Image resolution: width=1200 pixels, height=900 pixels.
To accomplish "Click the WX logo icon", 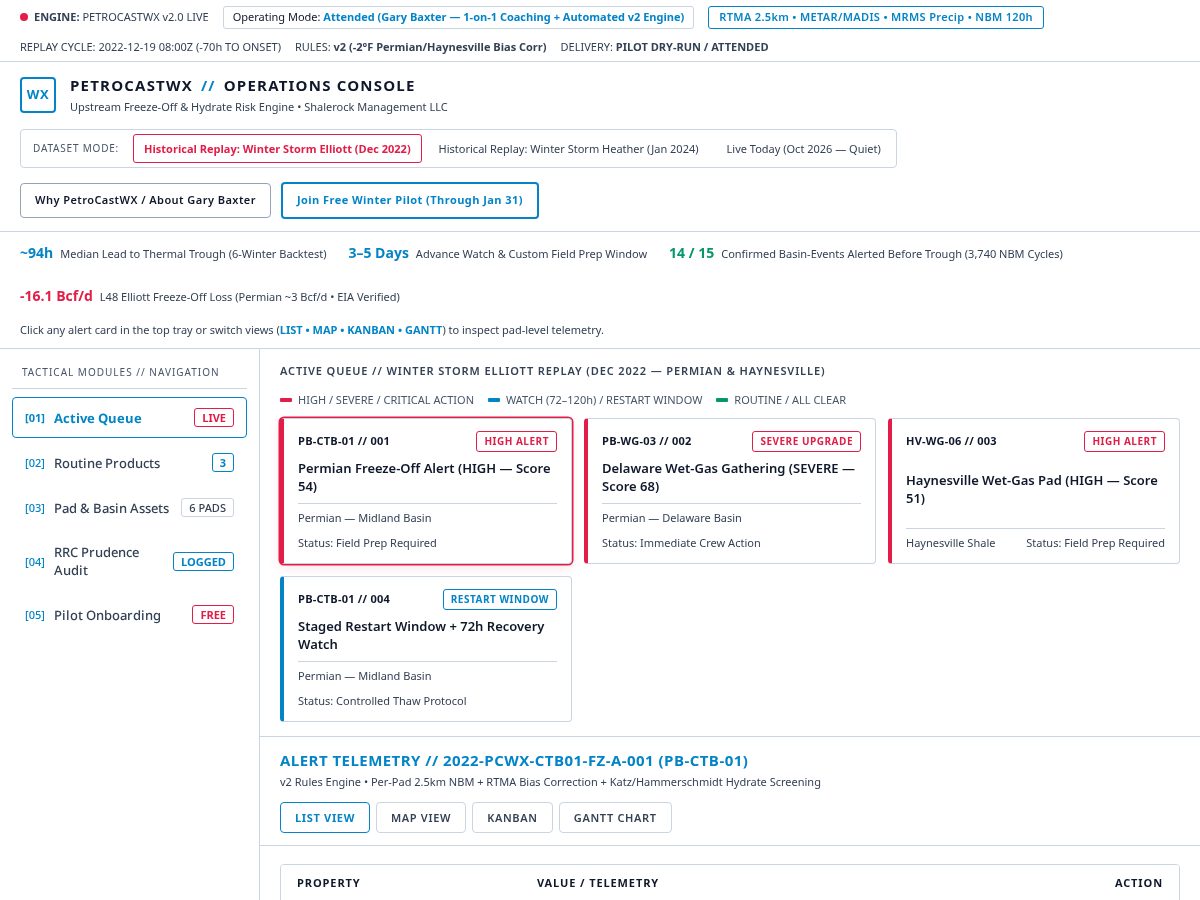I will pos(38,95).
